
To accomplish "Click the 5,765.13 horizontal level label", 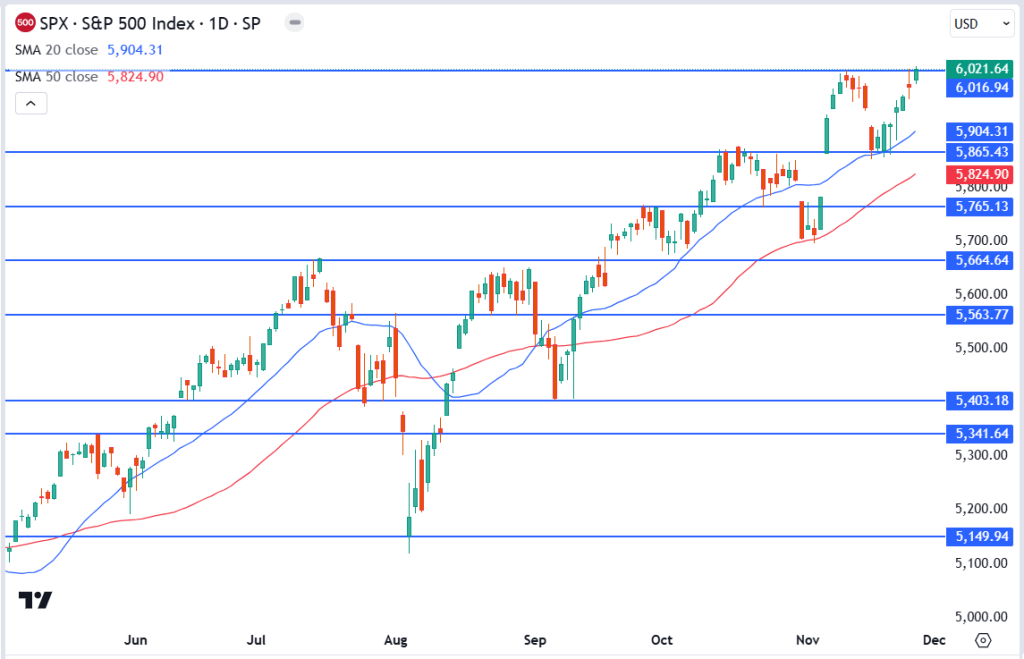I will (x=980, y=206).
